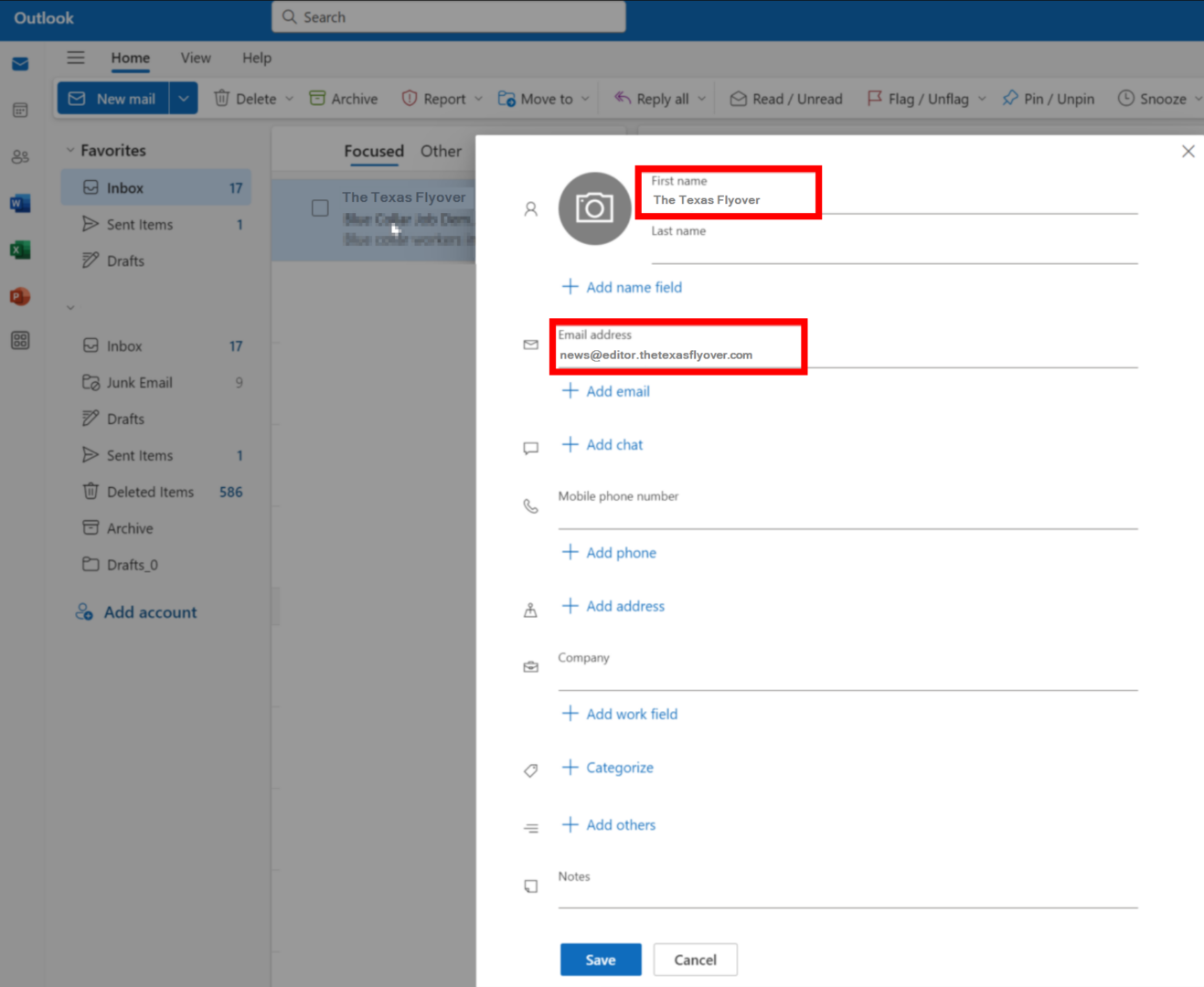Switch to the Other inbox tab
Image resolution: width=1204 pixels, height=987 pixels.
(x=441, y=151)
